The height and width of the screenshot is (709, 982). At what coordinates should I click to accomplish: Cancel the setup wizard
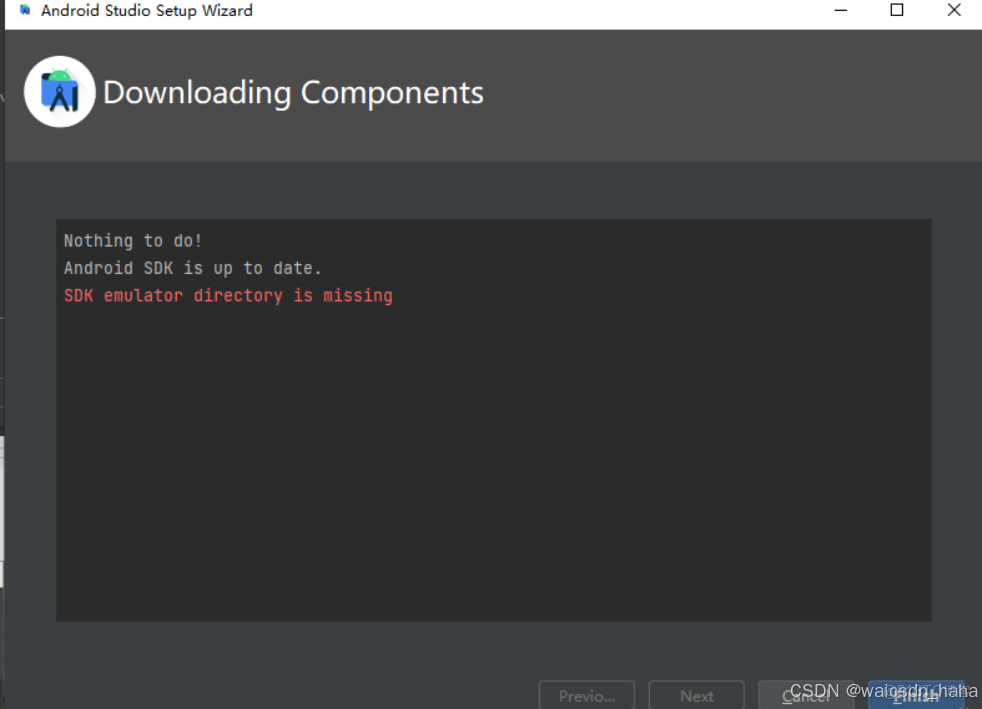tap(806, 694)
